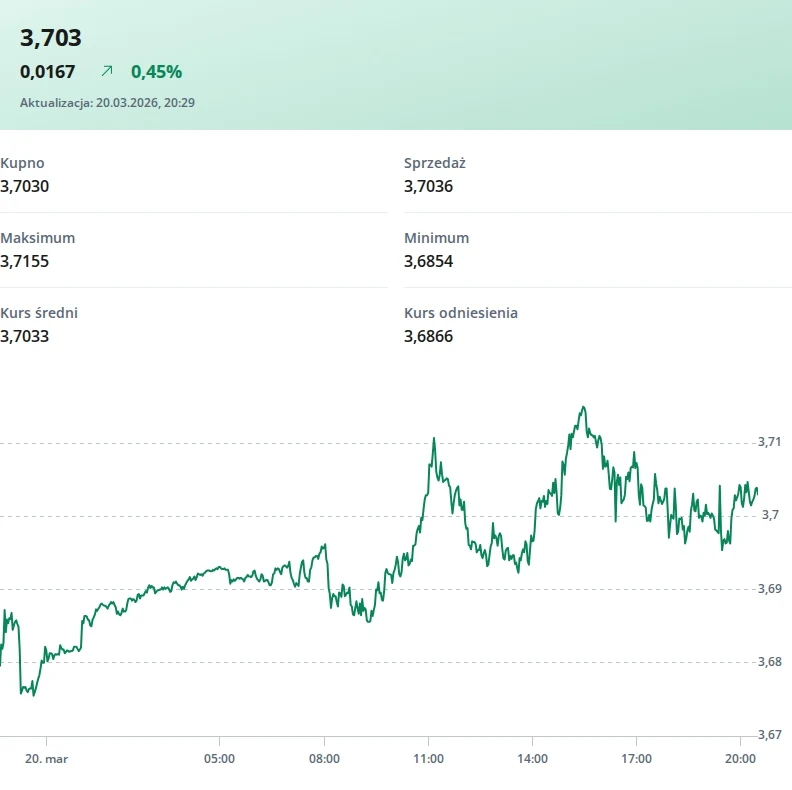Click the 20. mar date label
Image resolution: width=792 pixels, height=790 pixels.
(47, 759)
